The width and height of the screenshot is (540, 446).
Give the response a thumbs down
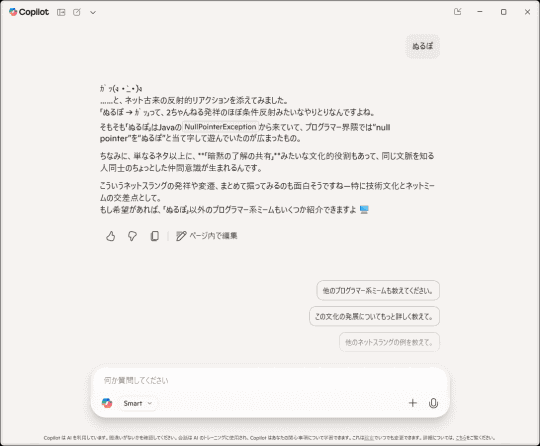(x=132, y=236)
